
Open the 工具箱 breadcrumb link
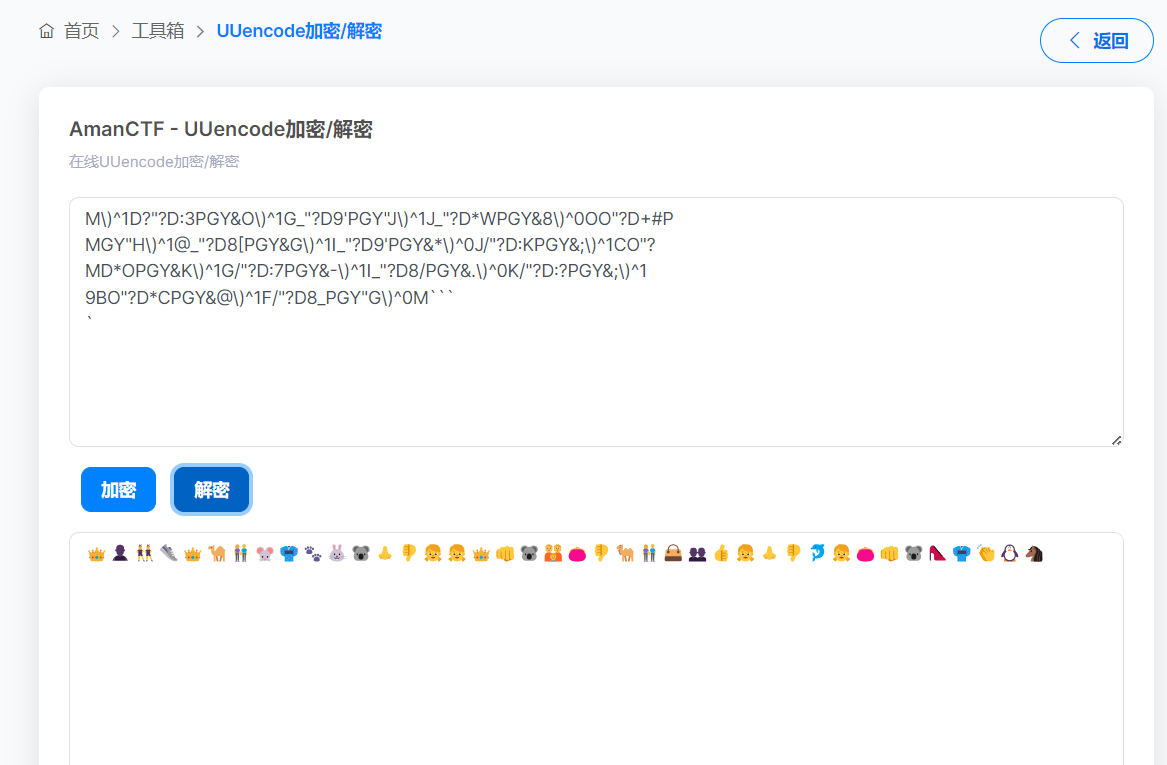[158, 31]
